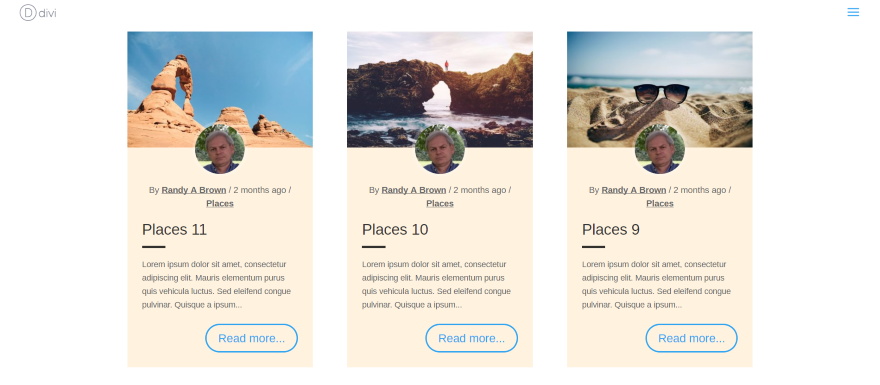Open Places category on Places 10 card
Screen dimensions: 880x385
(x=440, y=204)
